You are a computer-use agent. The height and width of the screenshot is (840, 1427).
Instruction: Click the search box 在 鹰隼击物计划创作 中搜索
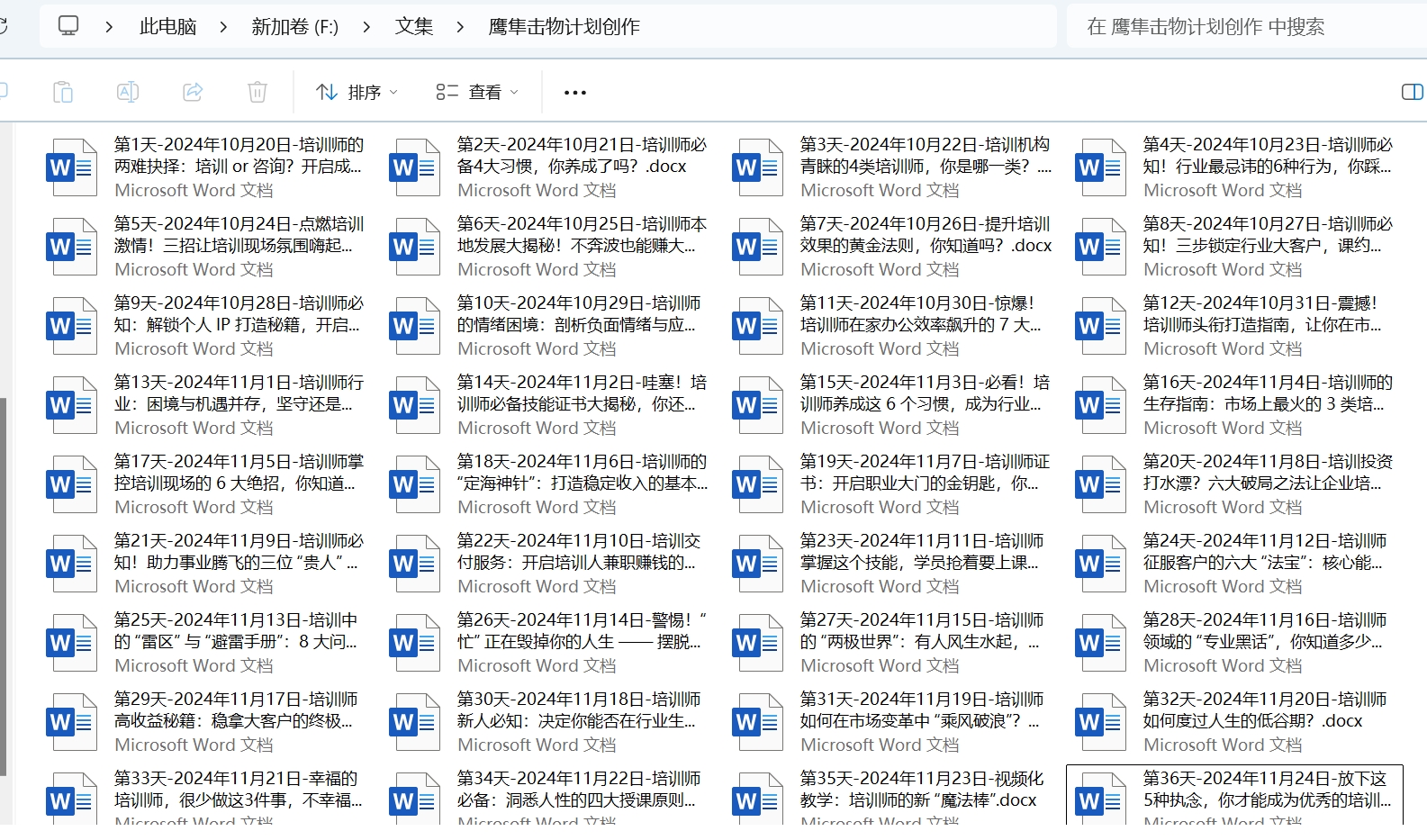pos(1246,27)
